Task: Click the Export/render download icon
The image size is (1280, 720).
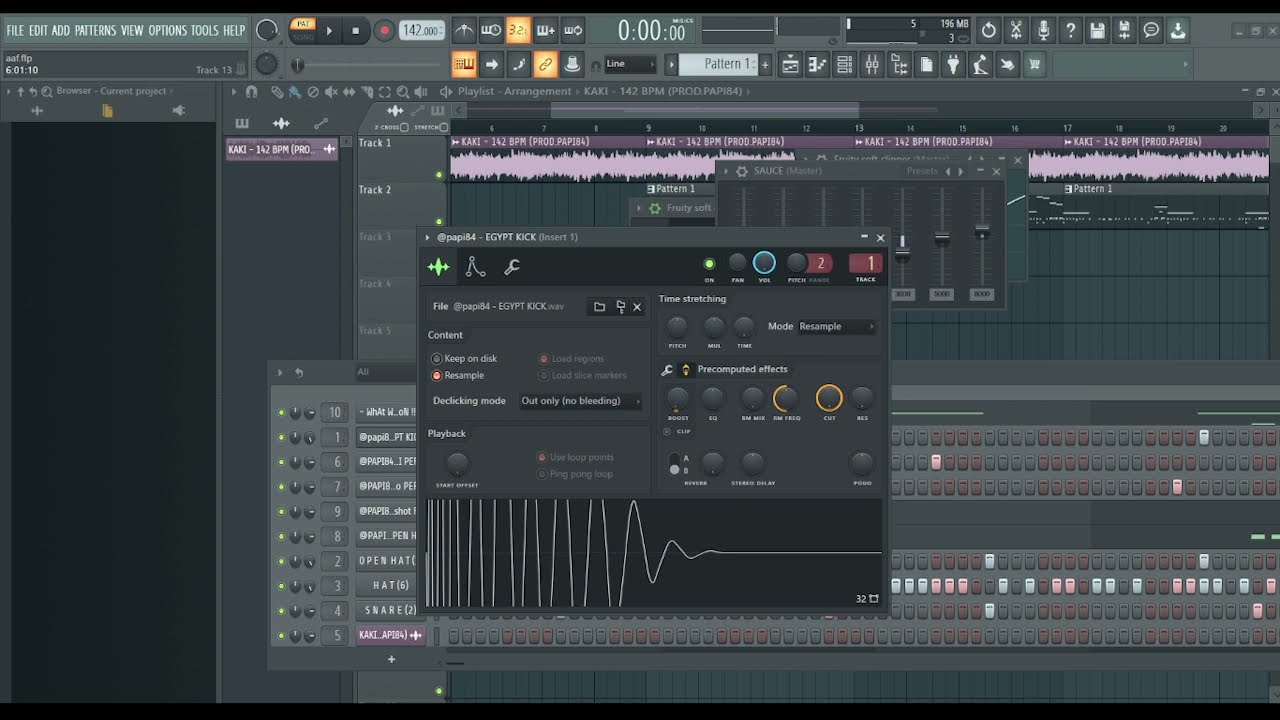Action: (x=1178, y=30)
